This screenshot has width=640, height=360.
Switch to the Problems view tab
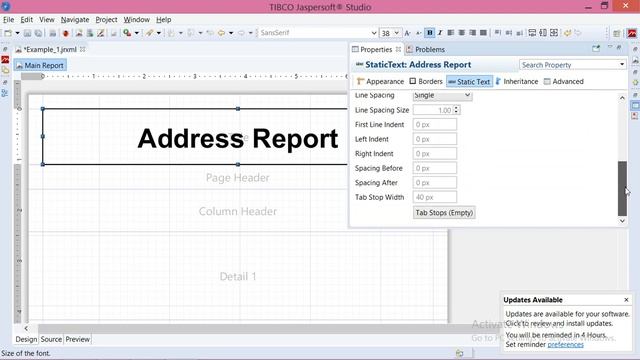point(426,49)
